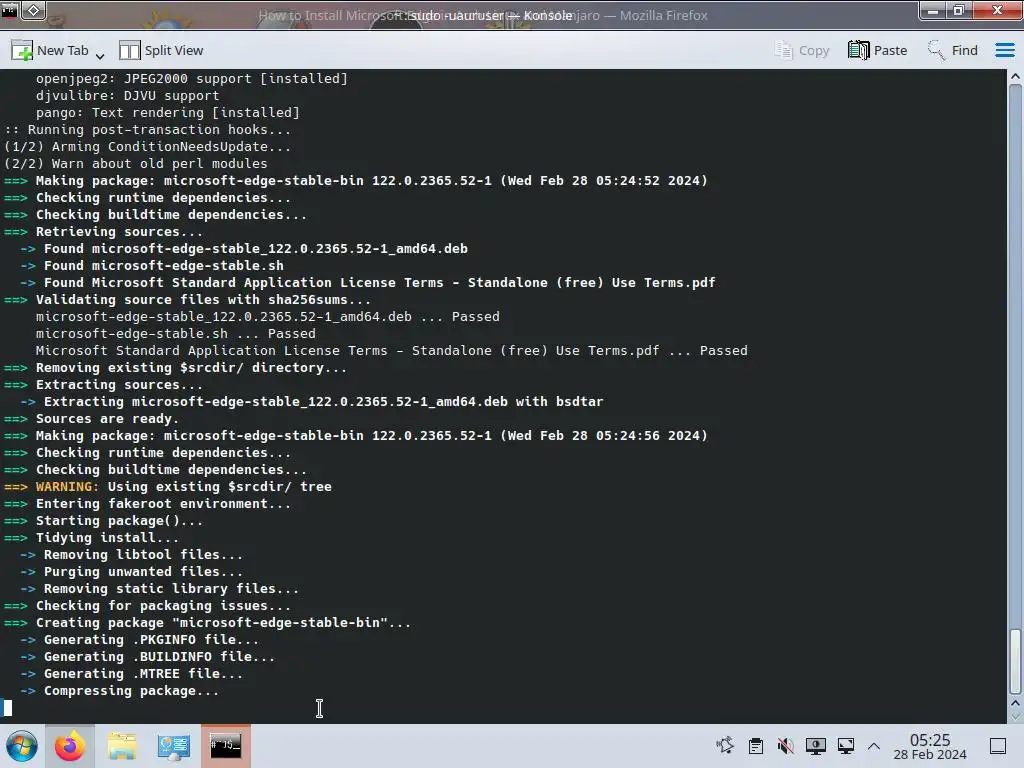
Task: Click 'Arming ConditionNeedsUpdate...' line
Action: pyautogui.click(x=148, y=146)
